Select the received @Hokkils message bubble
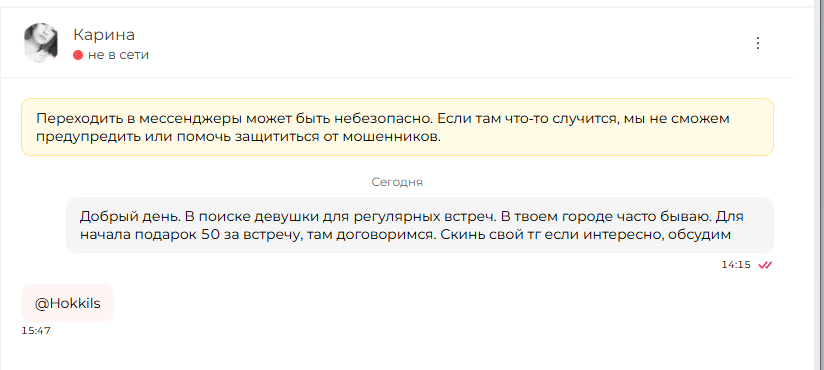 [x=67, y=303]
